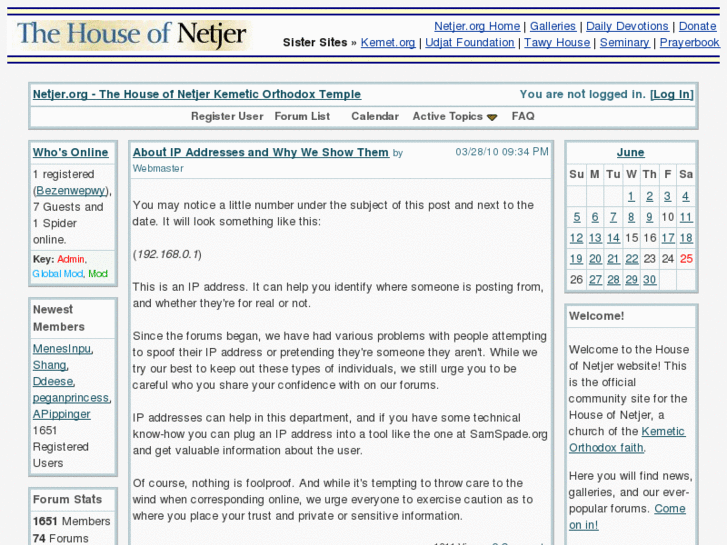Open the Who's Online heading link
Image resolution: width=727 pixels, height=545 pixels.
pos(70,153)
